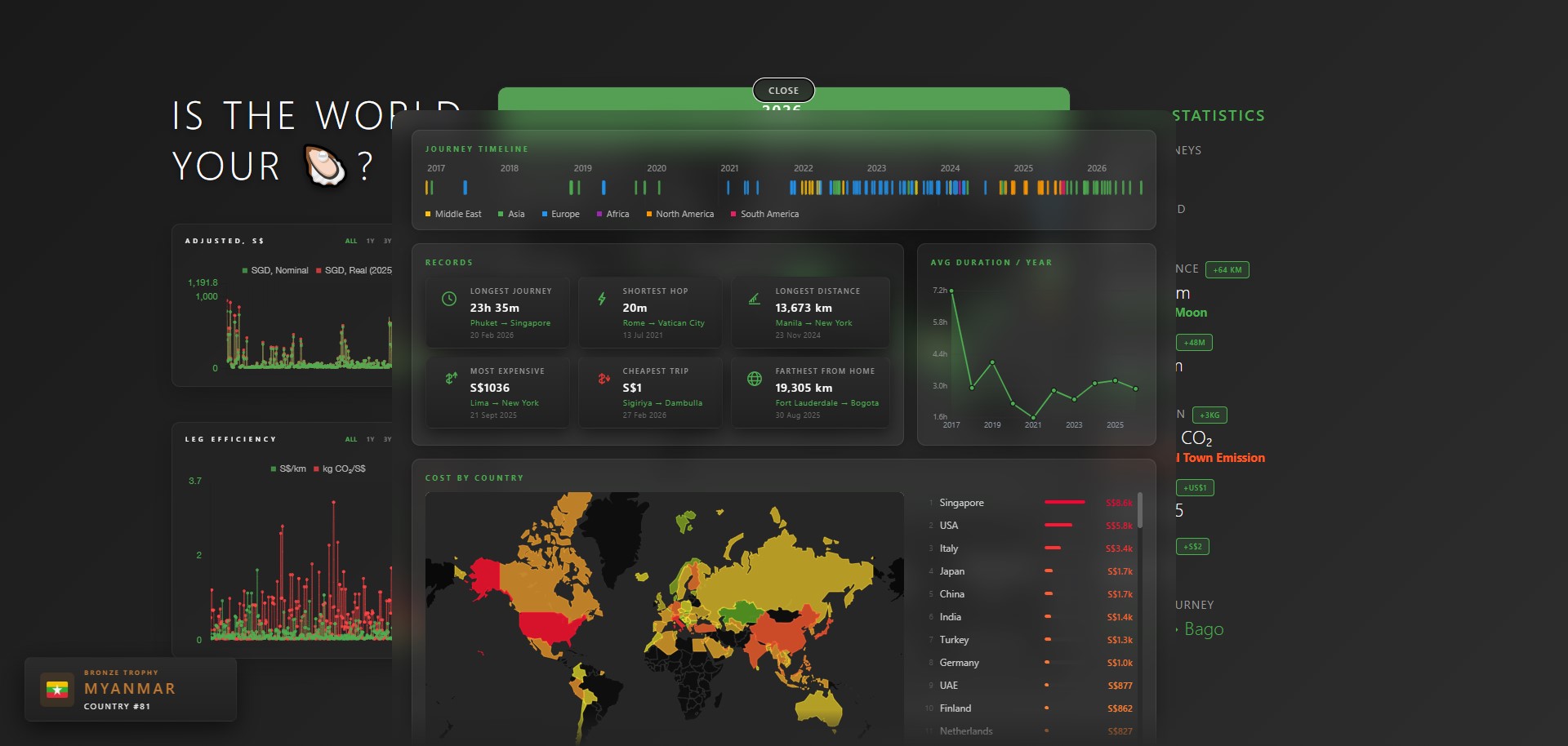Click the Myanmar flag trophy icon
Screen dimensions: 1568x746
point(57,690)
